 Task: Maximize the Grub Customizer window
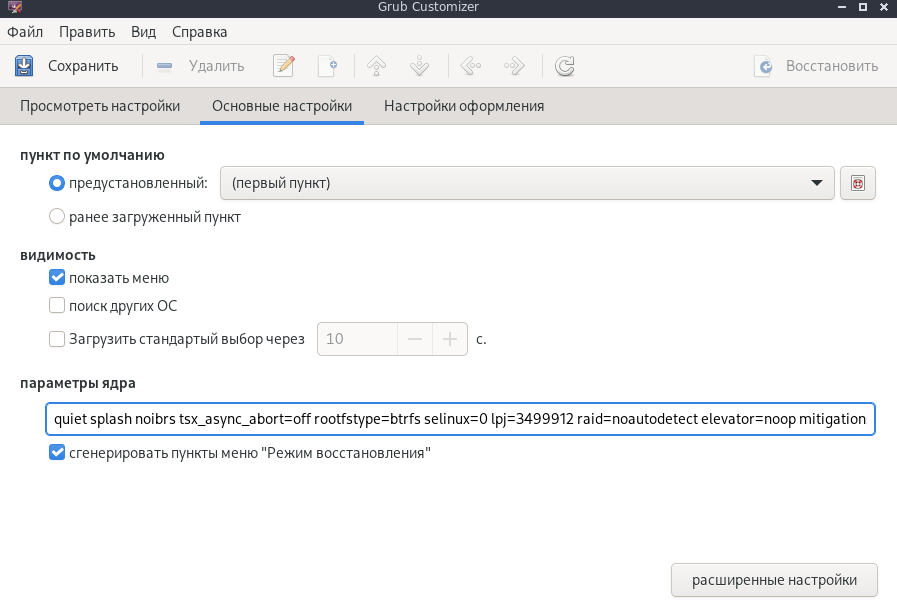click(863, 7)
